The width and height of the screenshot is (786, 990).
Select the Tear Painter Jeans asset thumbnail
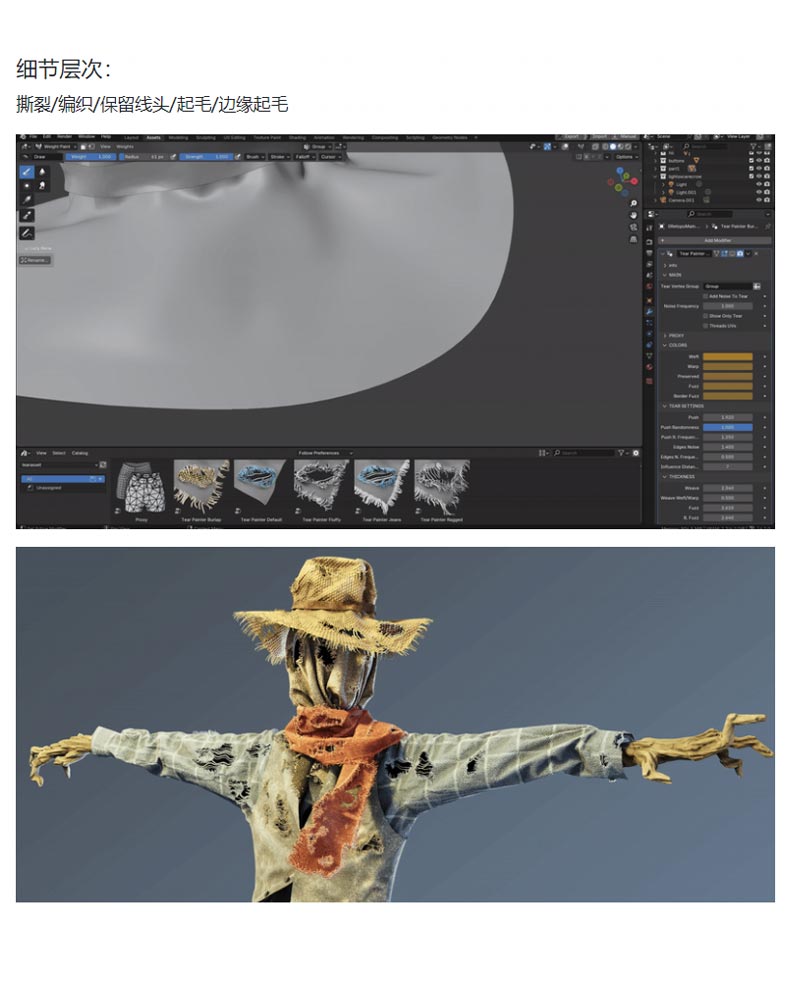tap(382, 486)
